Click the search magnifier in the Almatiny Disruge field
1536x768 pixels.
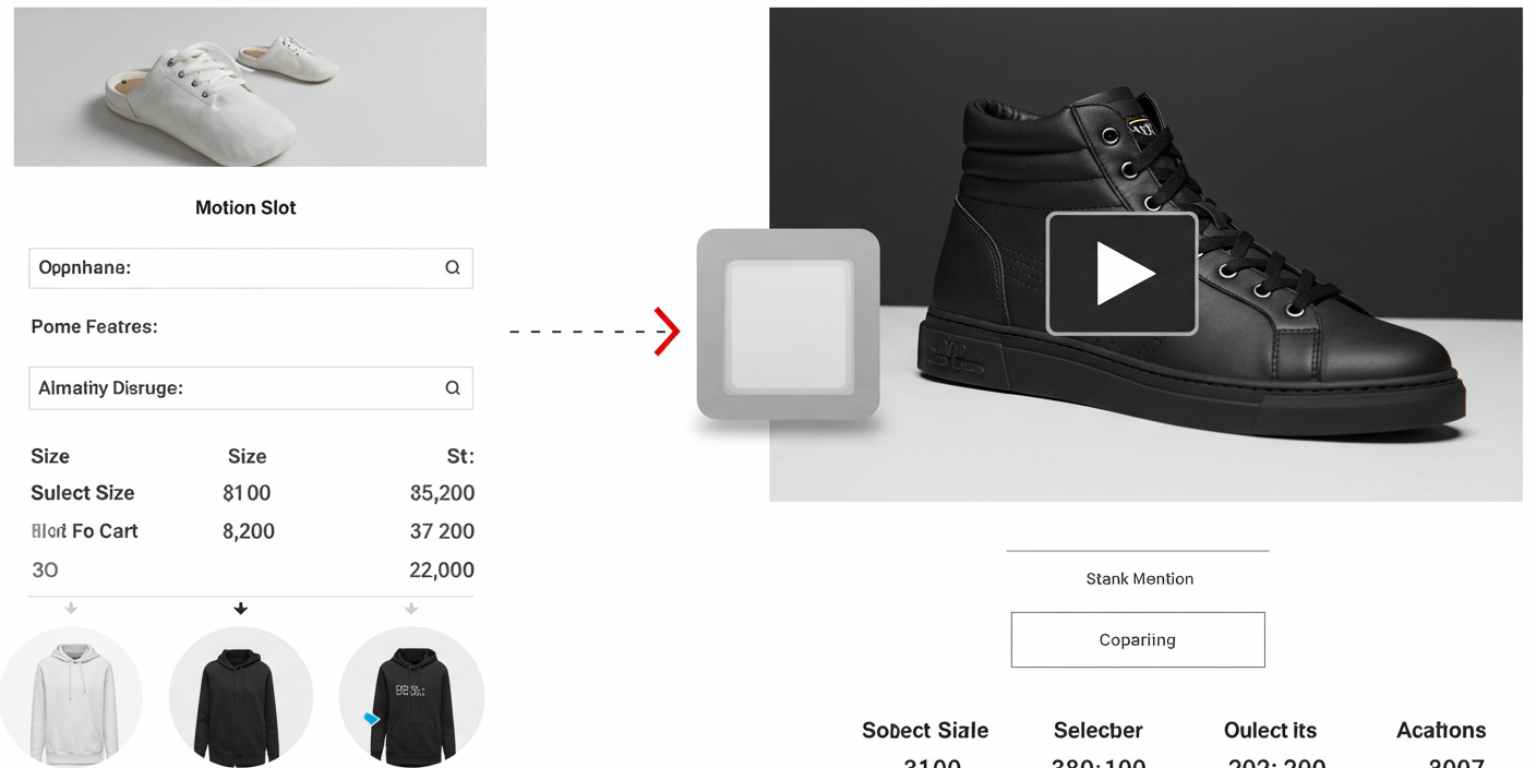(x=452, y=388)
